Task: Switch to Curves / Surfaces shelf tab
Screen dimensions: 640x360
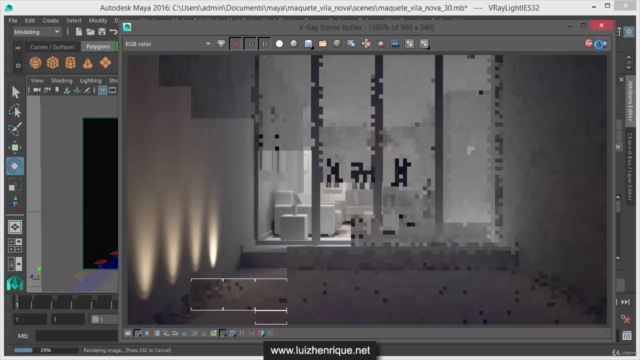Action: (52, 47)
